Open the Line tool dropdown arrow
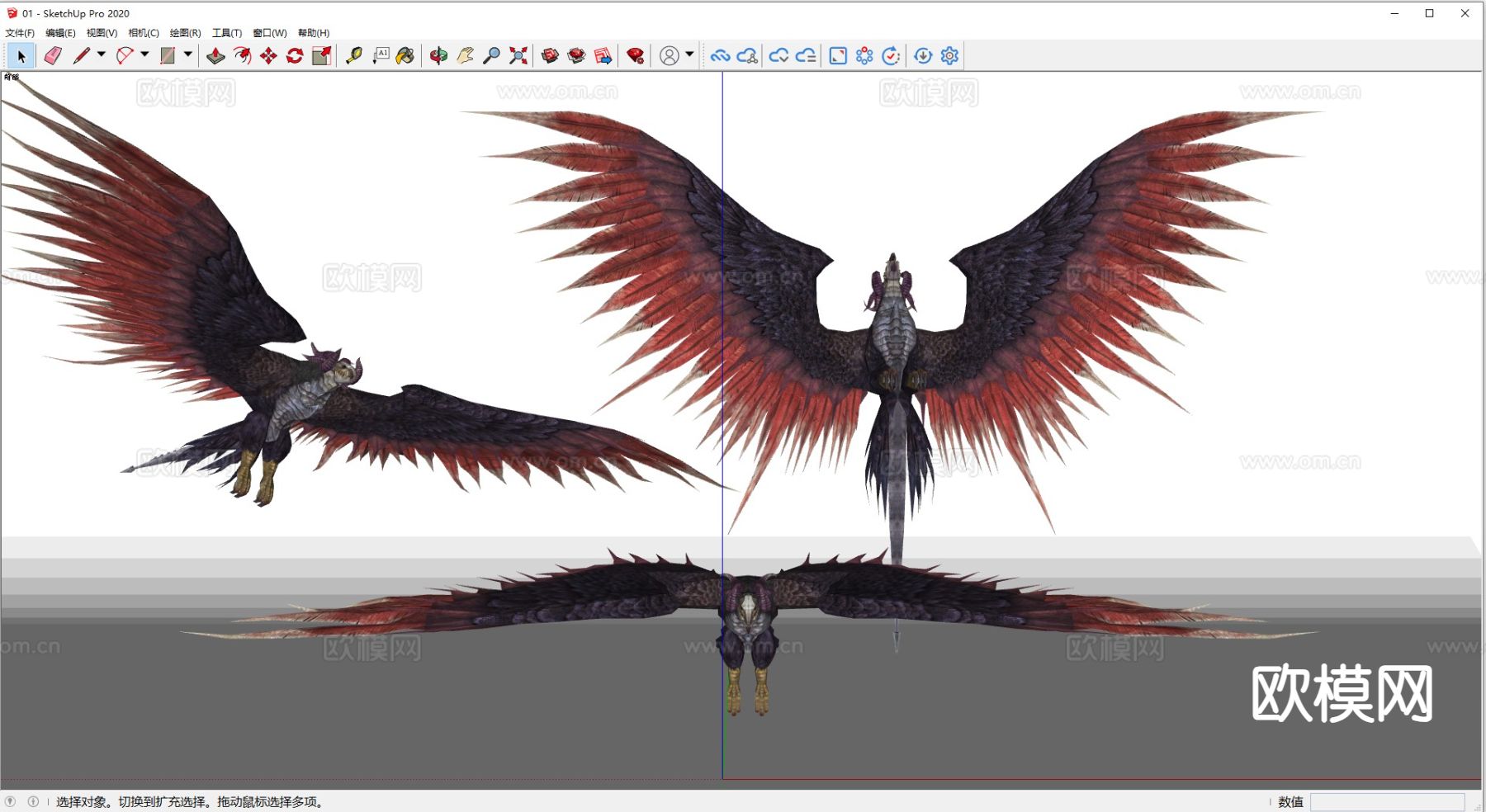1486x812 pixels. coord(101,55)
